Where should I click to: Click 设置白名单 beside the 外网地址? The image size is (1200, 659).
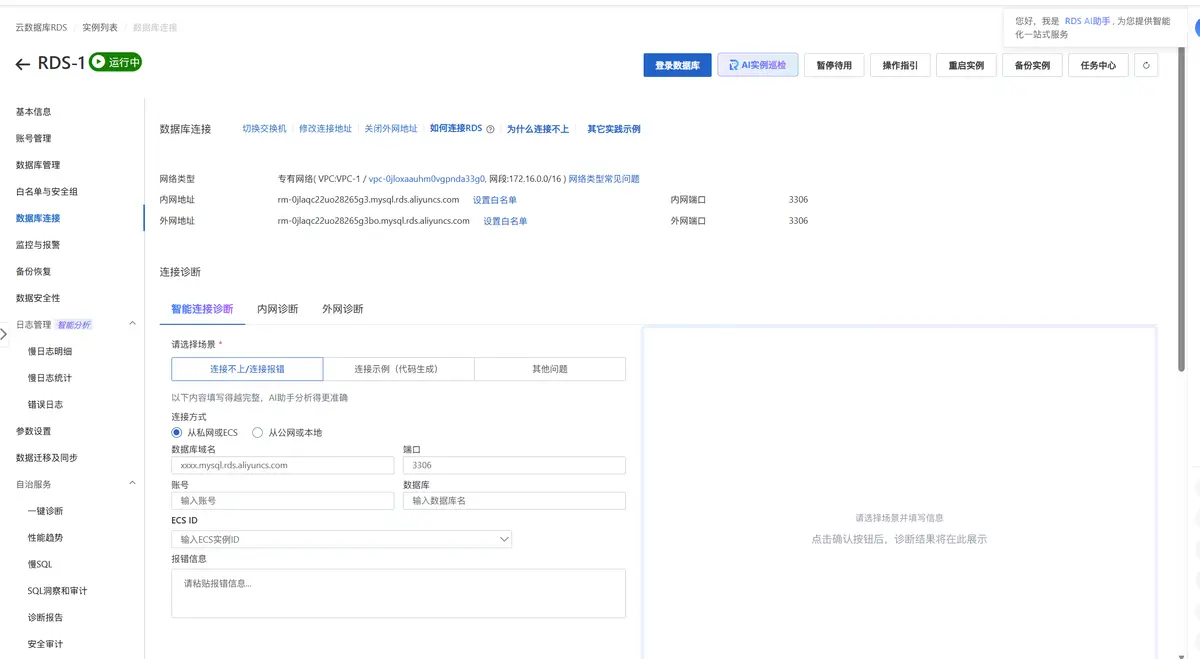click(x=505, y=221)
